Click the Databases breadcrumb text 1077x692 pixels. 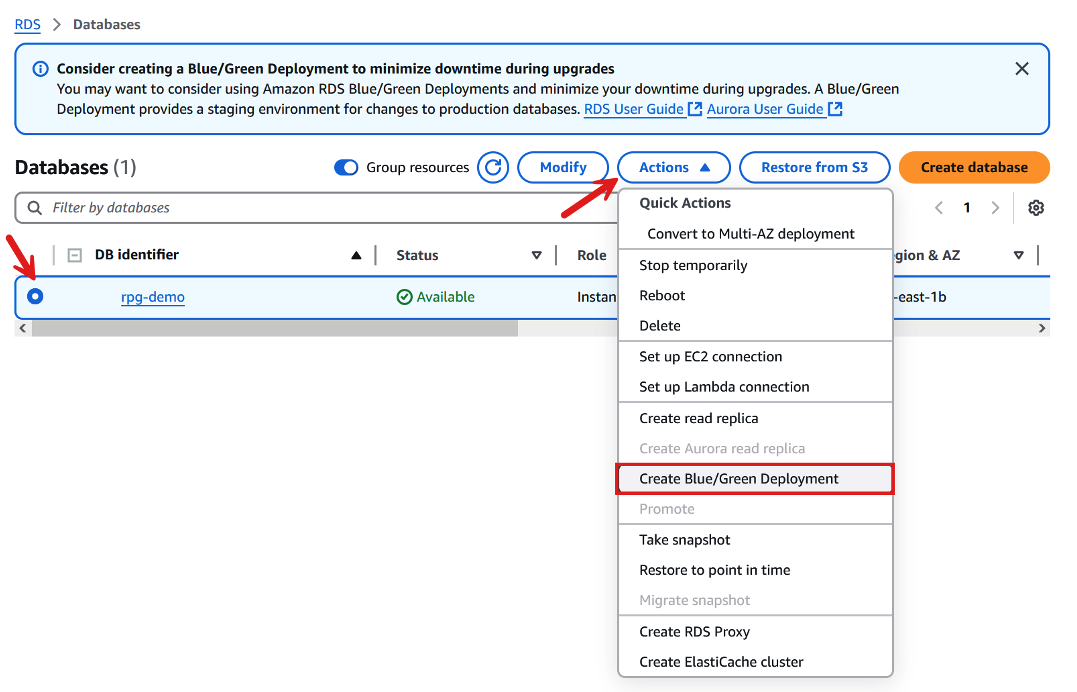pos(106,25)
